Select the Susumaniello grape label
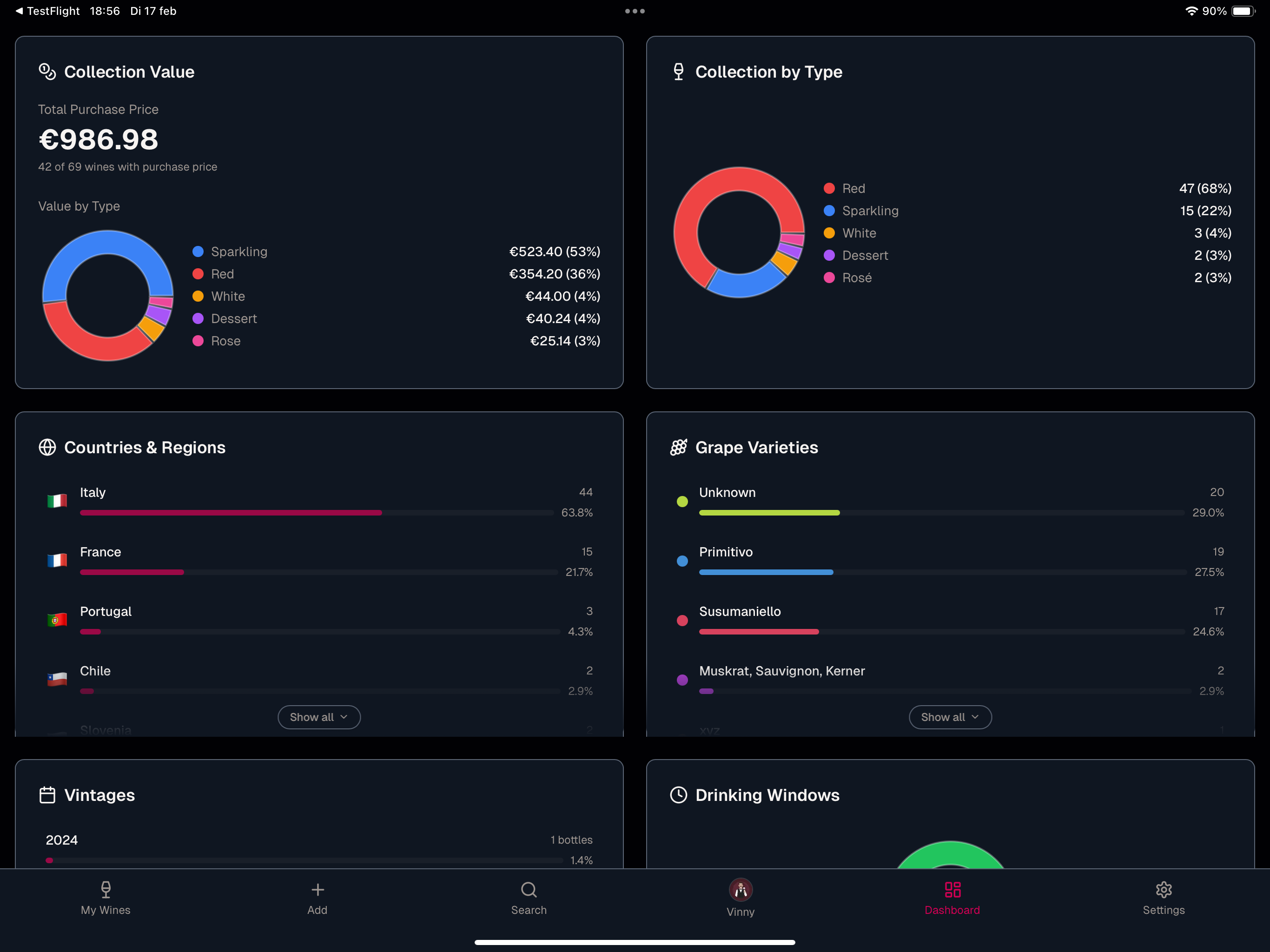Image resolution: width=1270 pixels, height=952 pixels. [740, 612]
